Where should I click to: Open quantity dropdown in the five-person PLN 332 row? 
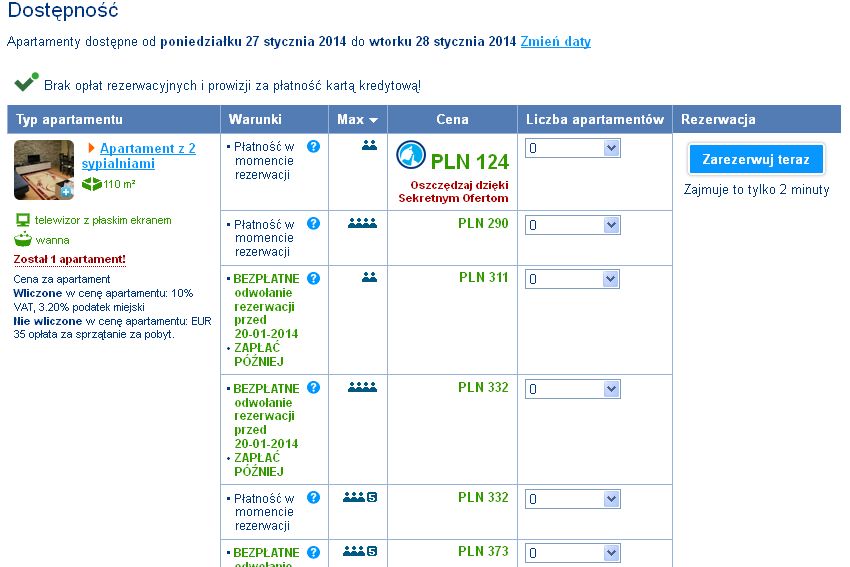point(572,499)
